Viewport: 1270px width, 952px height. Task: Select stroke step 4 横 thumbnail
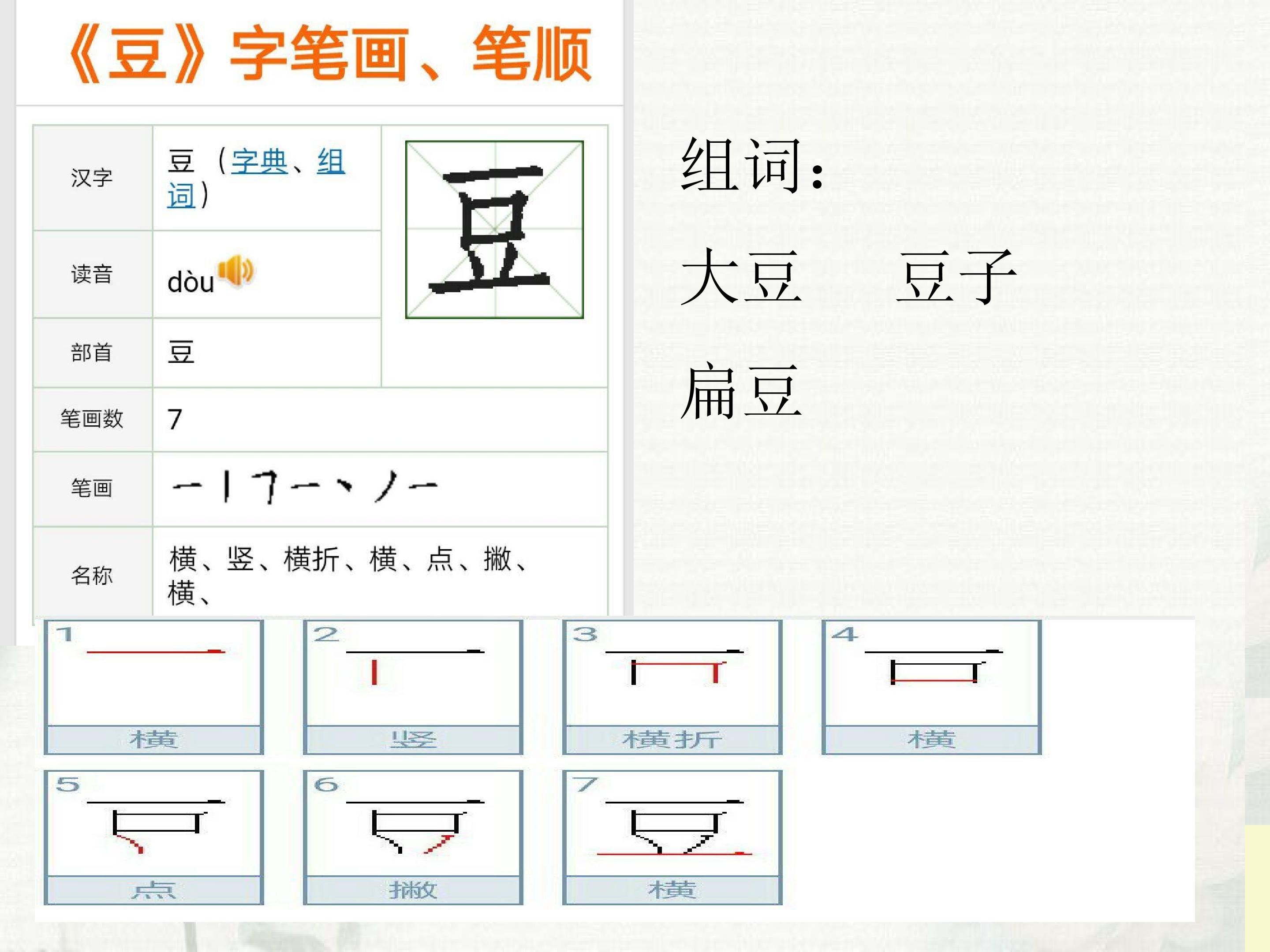coord(931,687)
